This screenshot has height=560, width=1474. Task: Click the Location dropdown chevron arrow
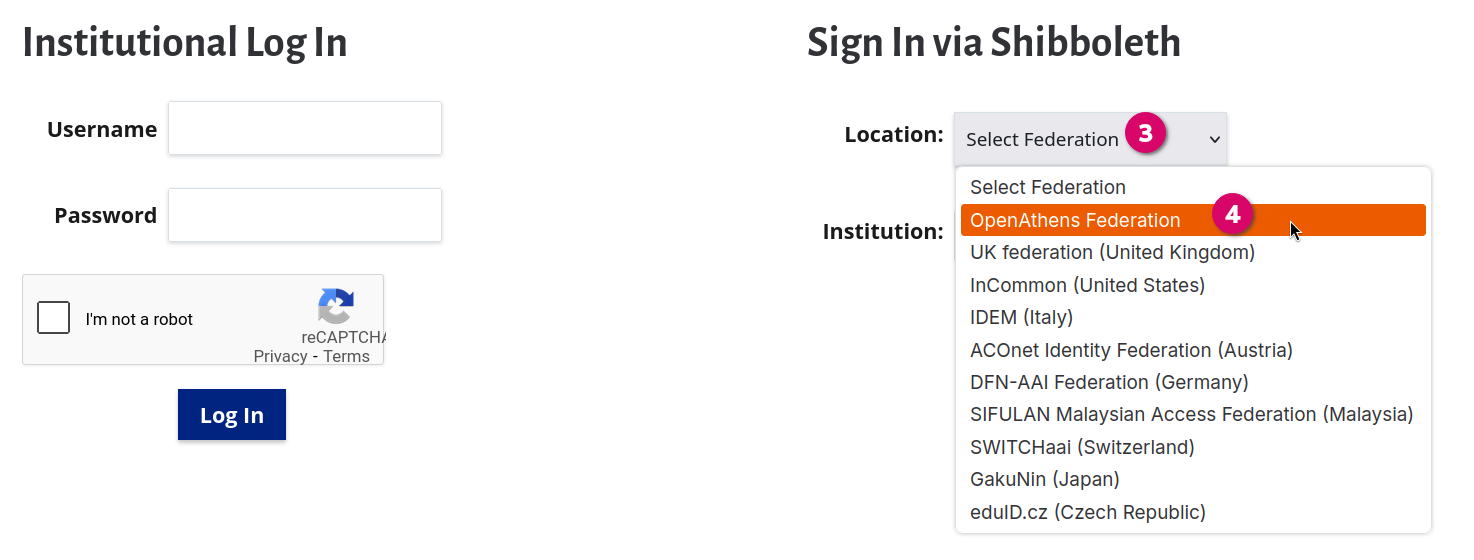(x=1215, y=140)
